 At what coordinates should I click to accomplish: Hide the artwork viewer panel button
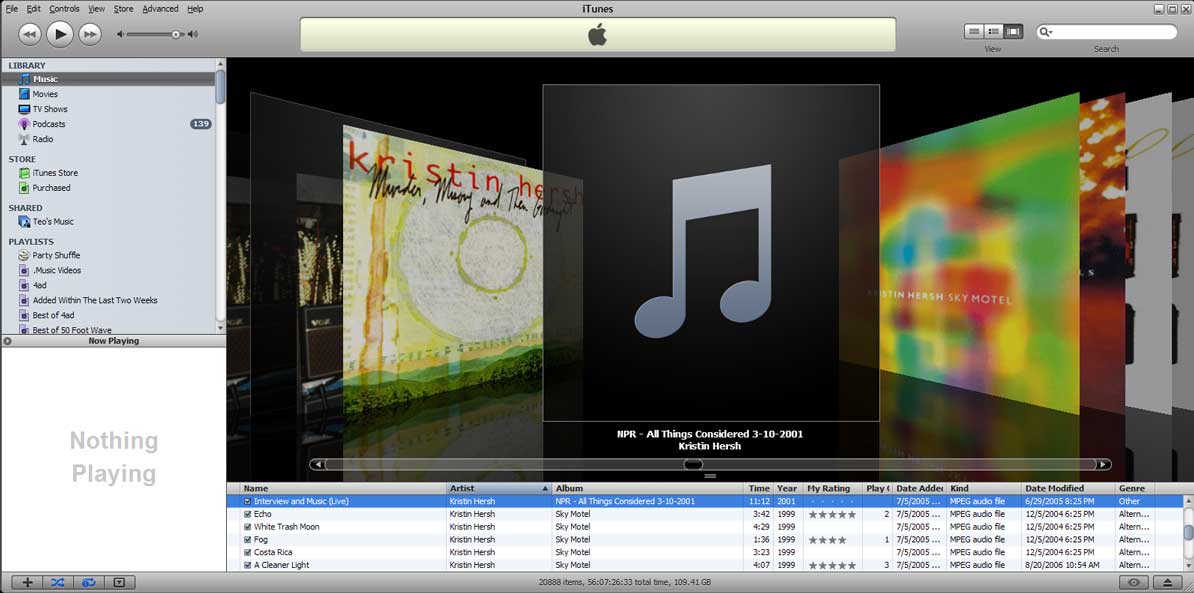point(119,582)
